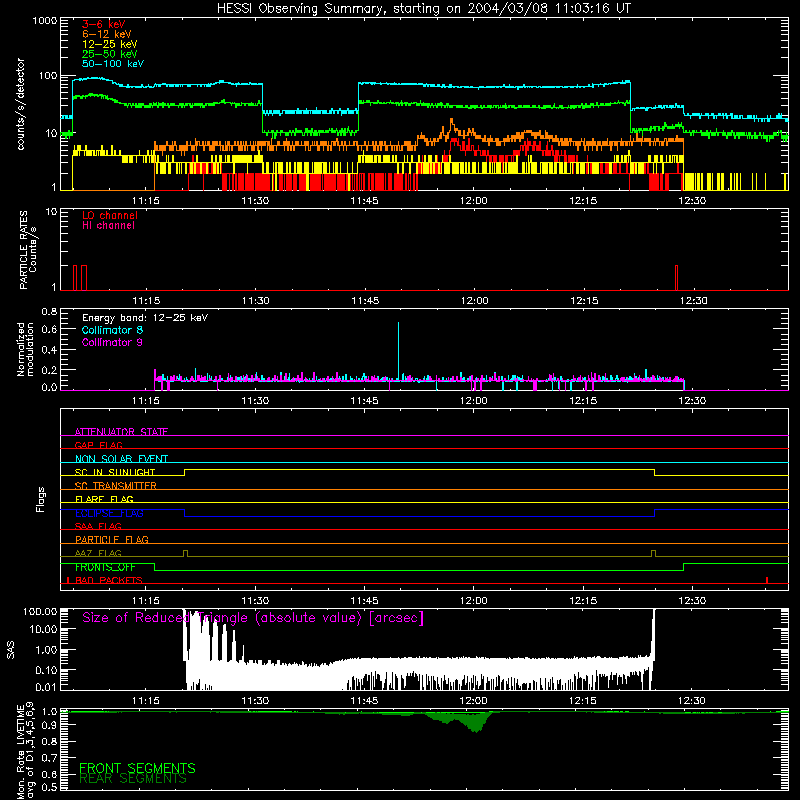
Task: Click the Collimator 8 legend entry
Action: [112, 330]
